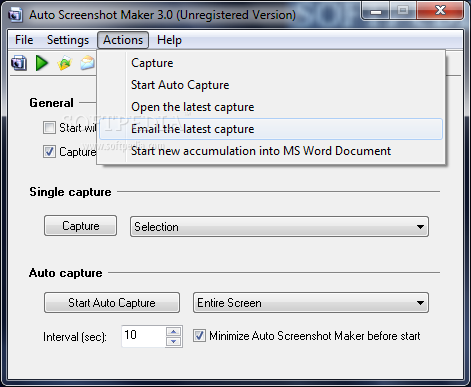Click the green play Start Auto Capture icon
Image resolution: width=471 pixels, height=387 pixels.
pos(42,63)
